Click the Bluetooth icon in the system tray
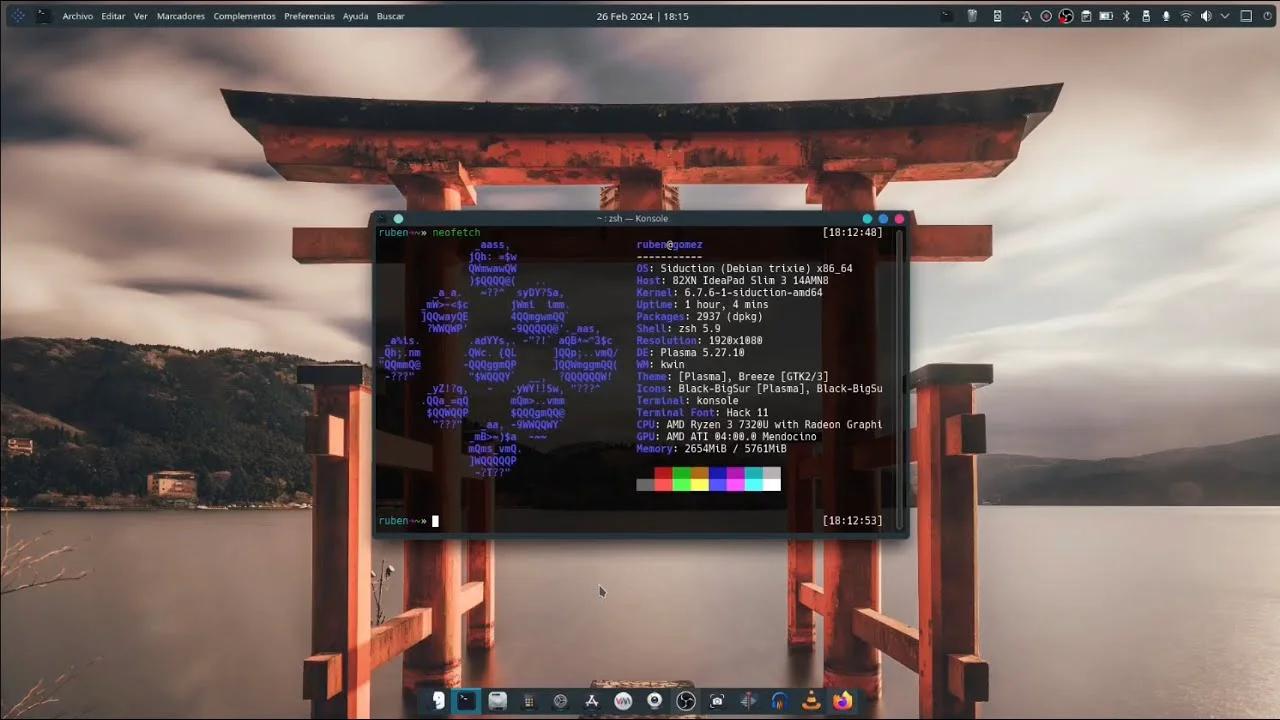This screenshot has height=720, width=1280. click(1124, 16)
